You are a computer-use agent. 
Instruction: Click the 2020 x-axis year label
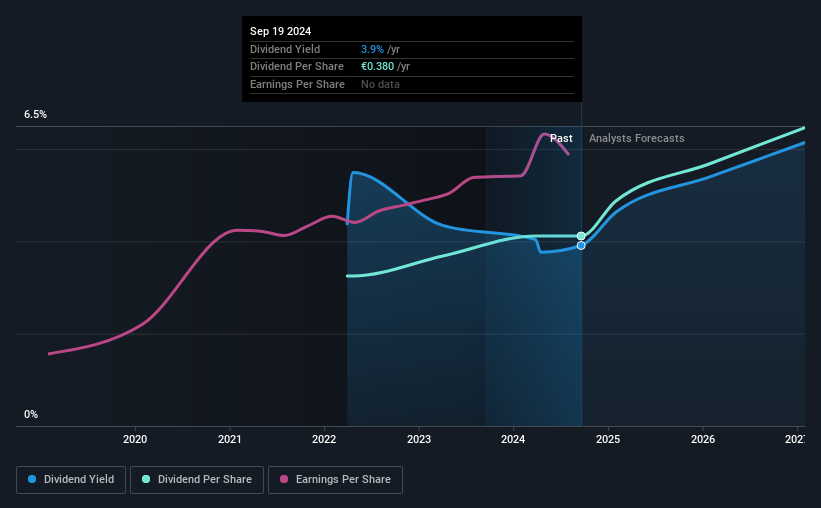click(135, 439)
